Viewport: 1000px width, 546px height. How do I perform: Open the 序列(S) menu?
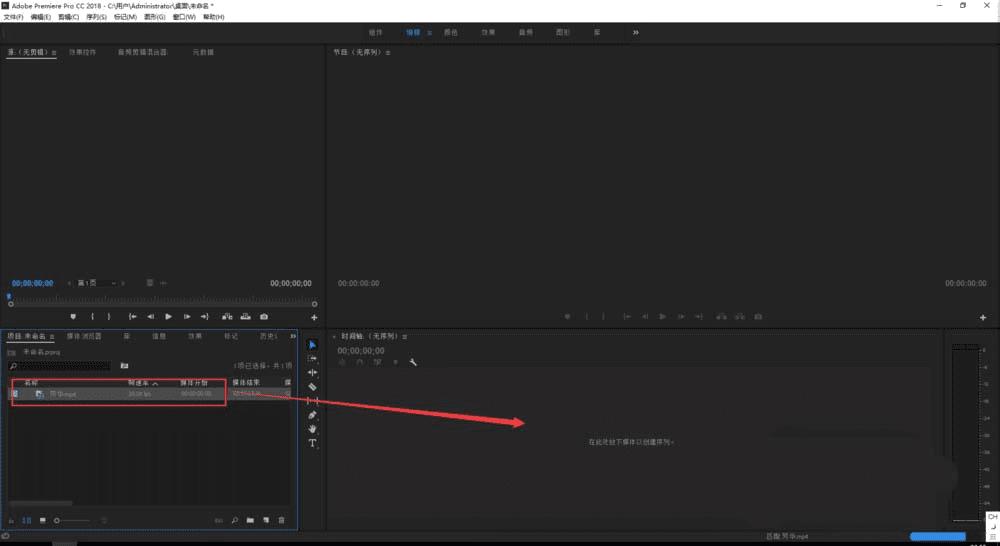96,17
